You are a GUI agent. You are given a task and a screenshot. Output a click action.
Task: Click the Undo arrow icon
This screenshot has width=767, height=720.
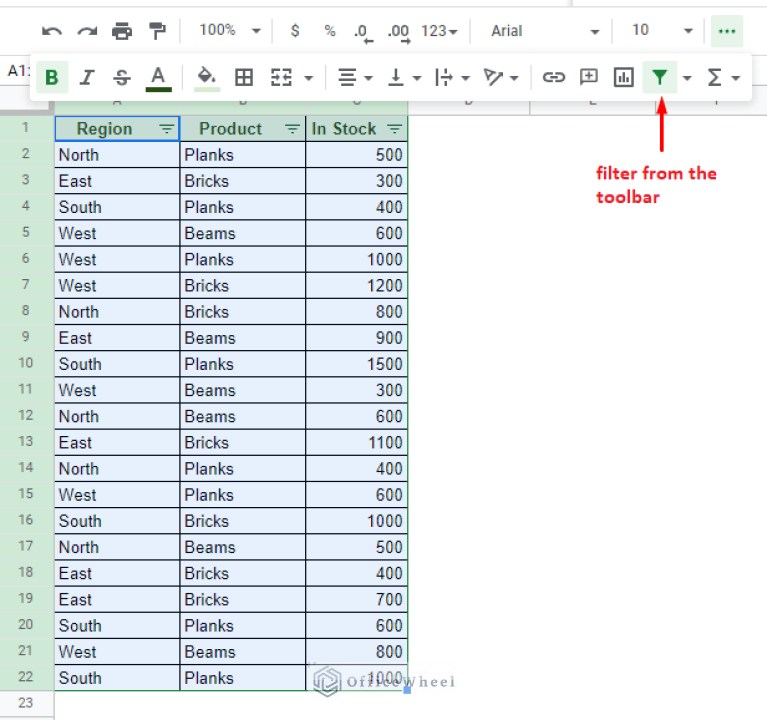pyautogui.click(x=52, y=31)
